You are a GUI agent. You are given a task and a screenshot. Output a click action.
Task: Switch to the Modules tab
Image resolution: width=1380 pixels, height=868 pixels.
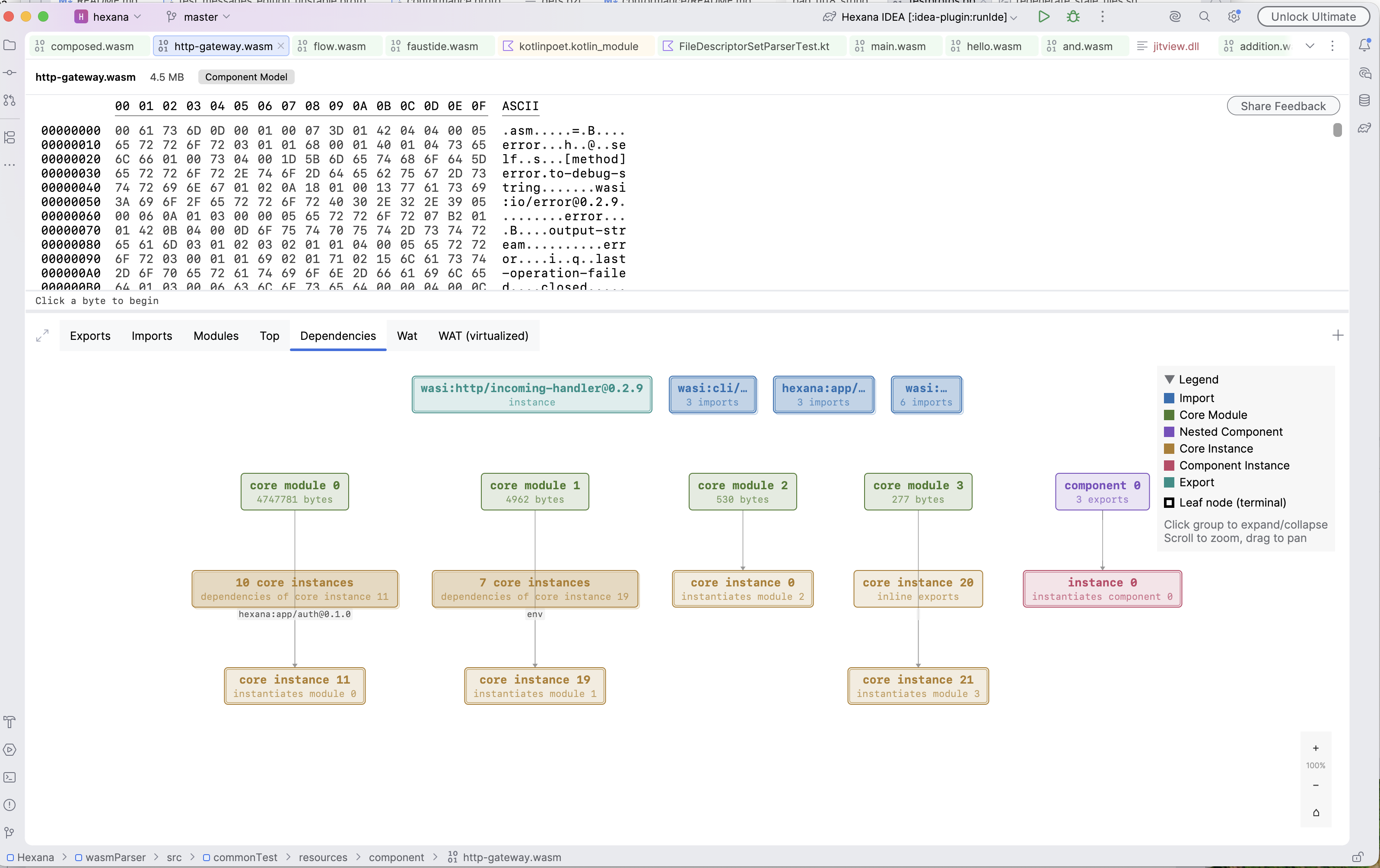pyautogui.click(x=216, y=336)
